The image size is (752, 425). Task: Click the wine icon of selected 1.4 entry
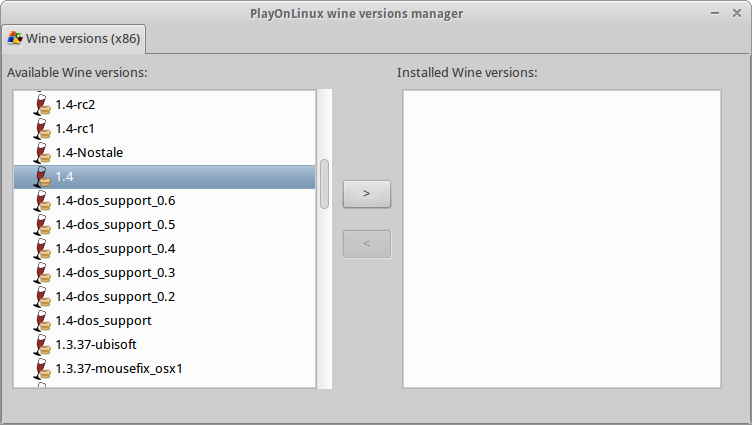click(42, 177)
